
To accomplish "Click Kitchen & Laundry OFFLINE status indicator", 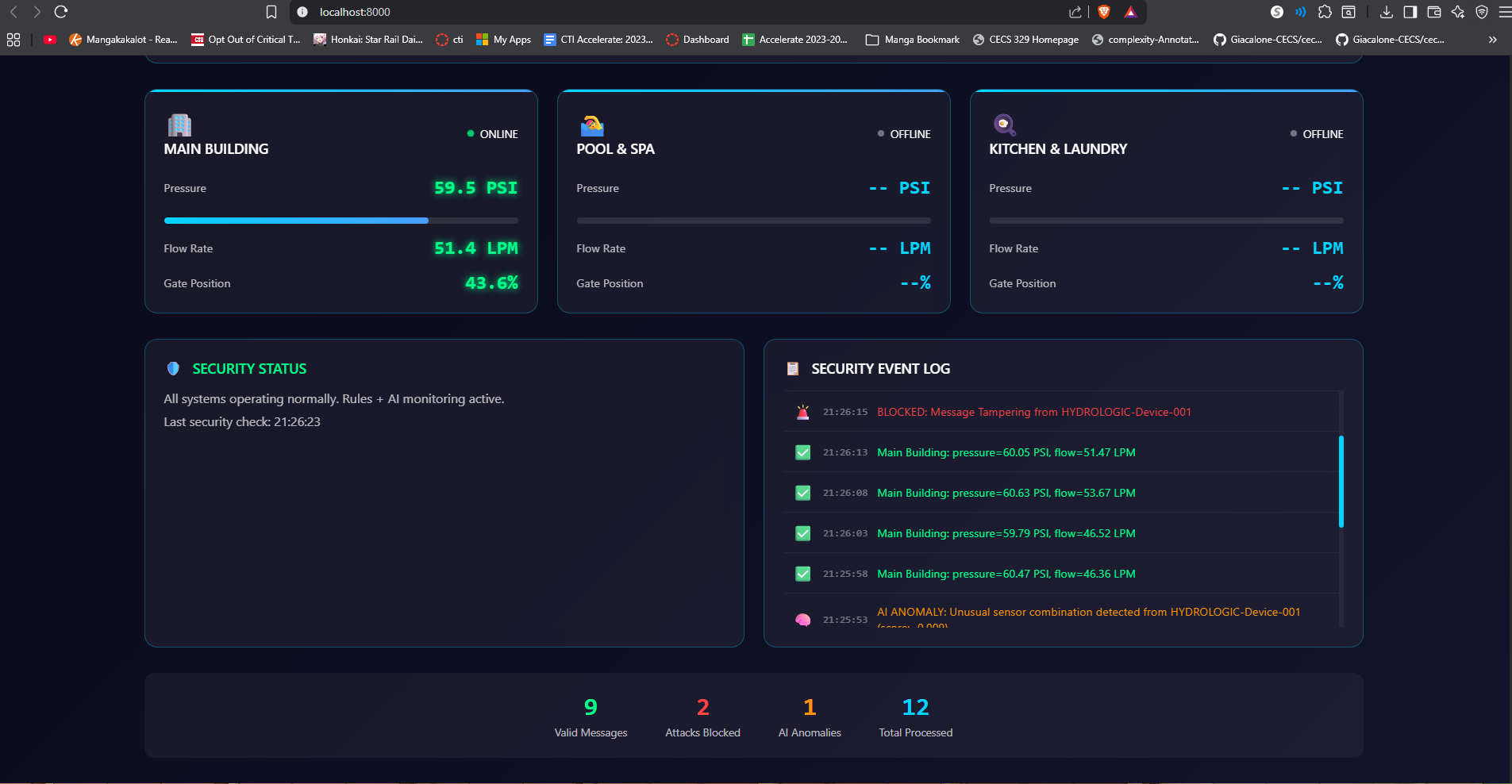I will click(1317, 134).
